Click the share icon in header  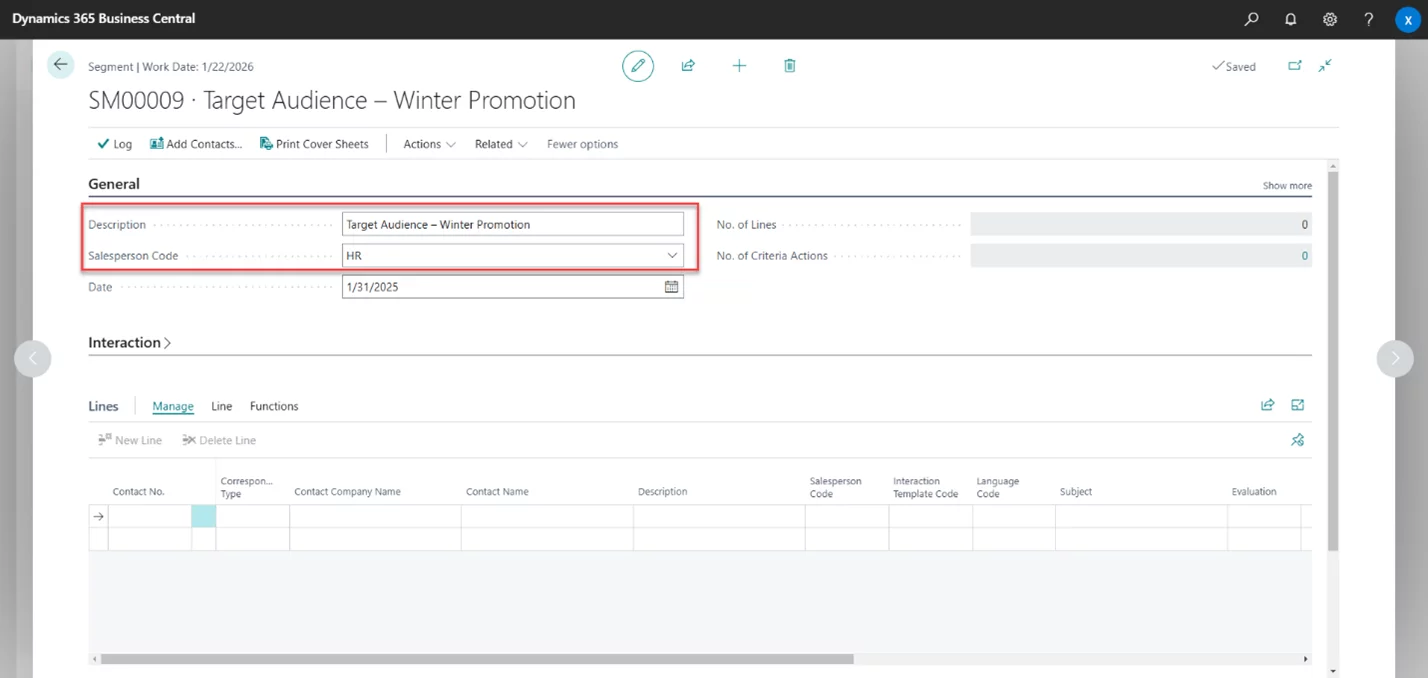coord(688,66)
